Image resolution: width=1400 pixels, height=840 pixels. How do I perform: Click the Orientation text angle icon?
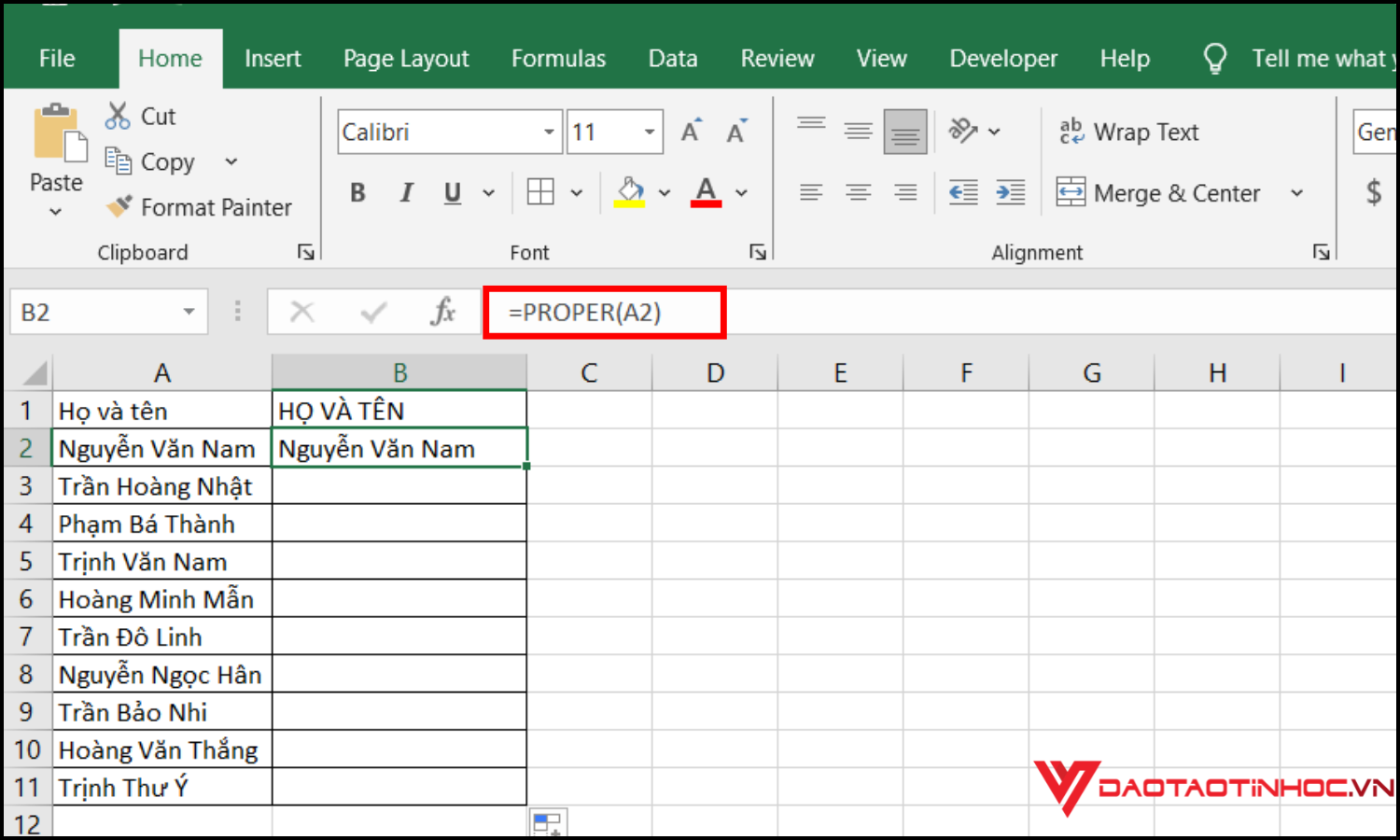pyautogui.click(x=962, y=131)
